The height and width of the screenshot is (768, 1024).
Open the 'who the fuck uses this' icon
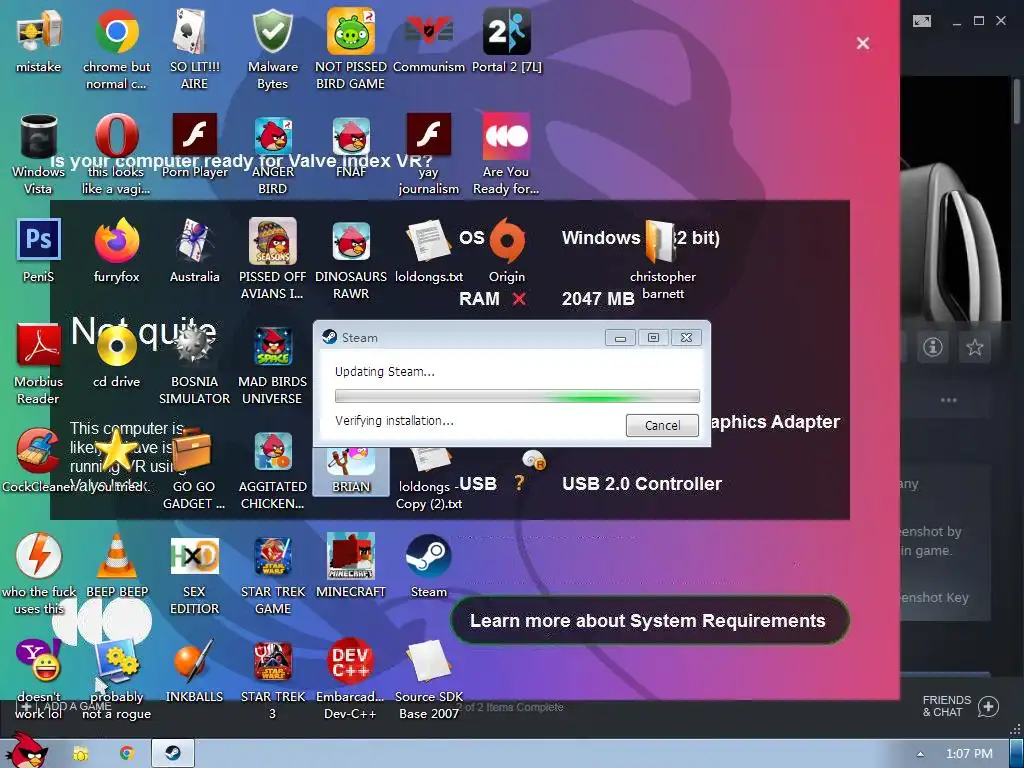[x=39, y=556]
